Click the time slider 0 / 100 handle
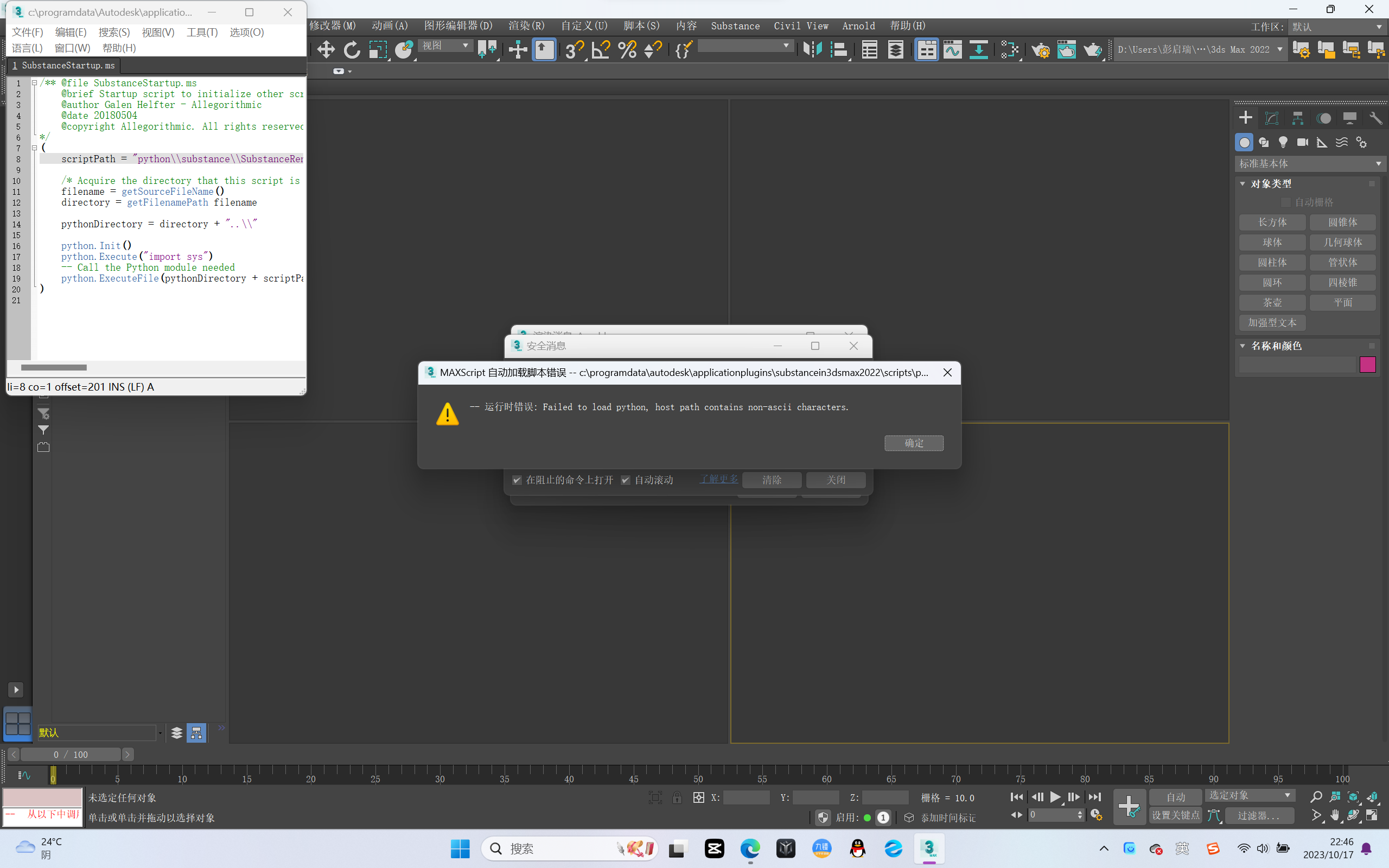The image size is (1389, 868). (71, 754)
